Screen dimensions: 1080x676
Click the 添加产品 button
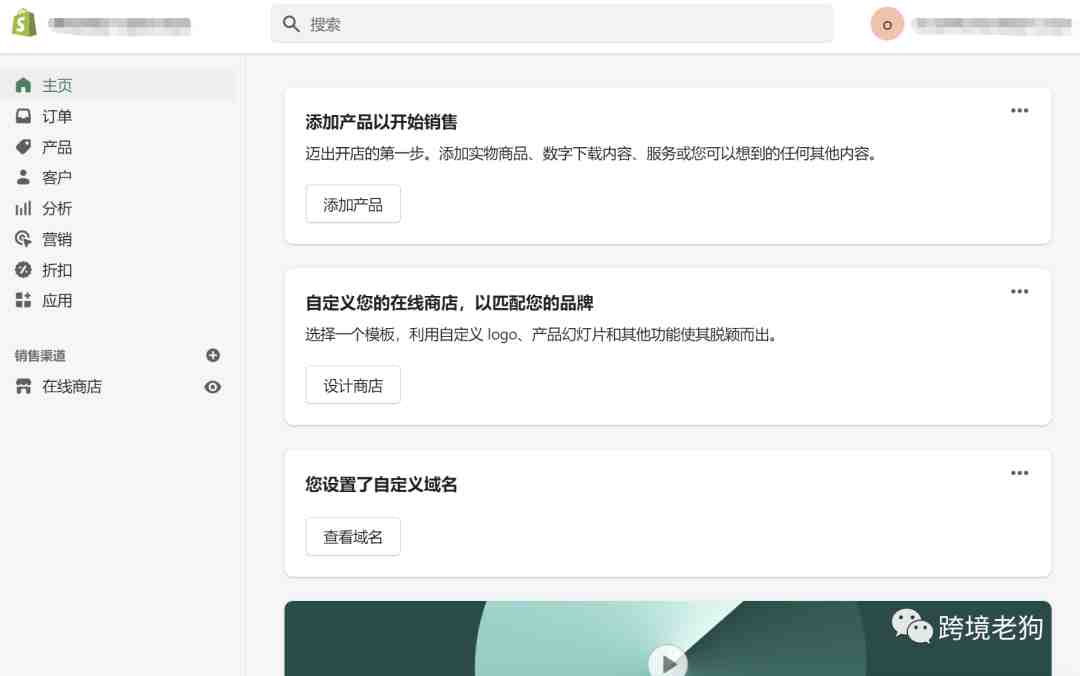[x=353, y=204]
